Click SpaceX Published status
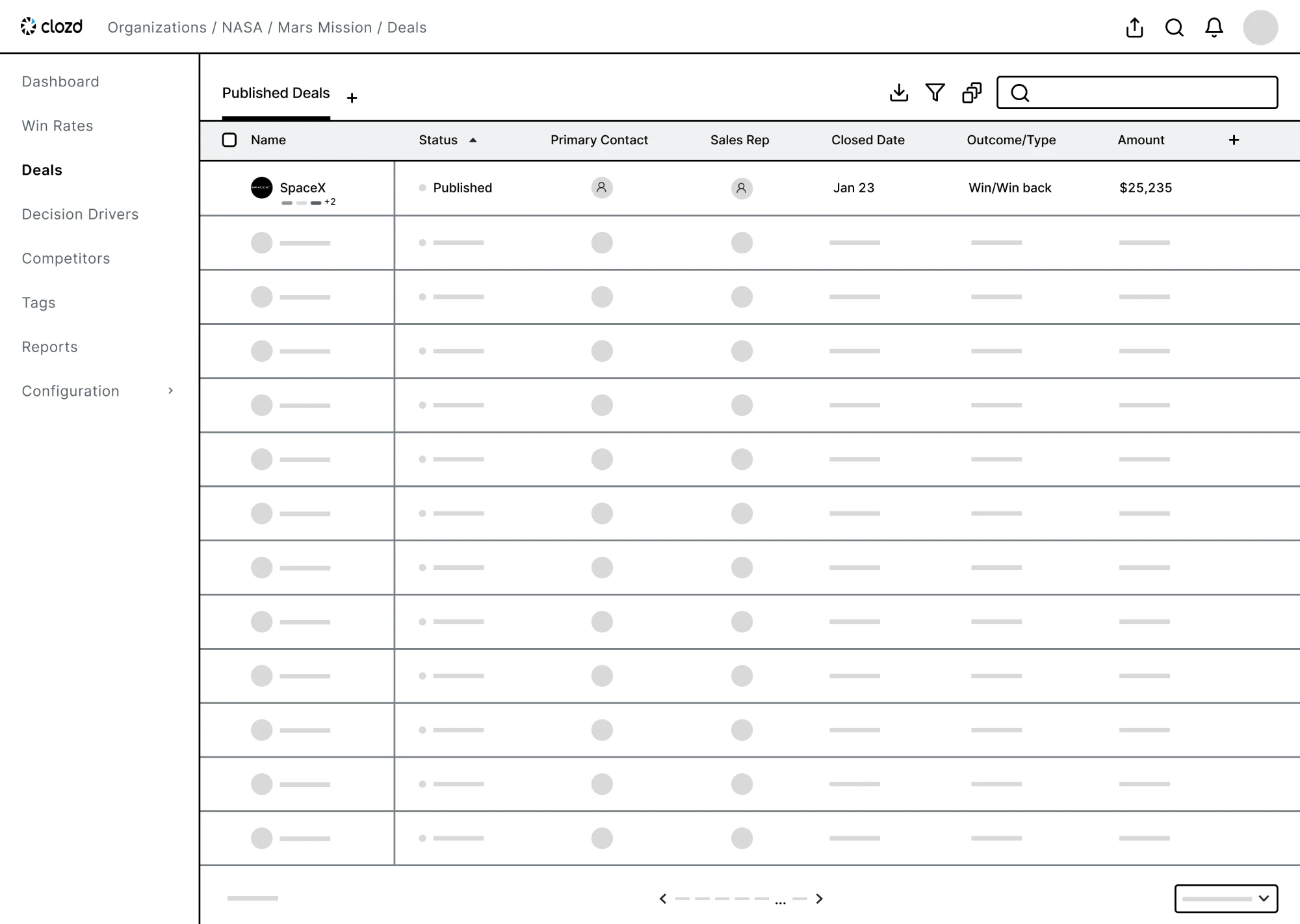 [x=462, y=188]
